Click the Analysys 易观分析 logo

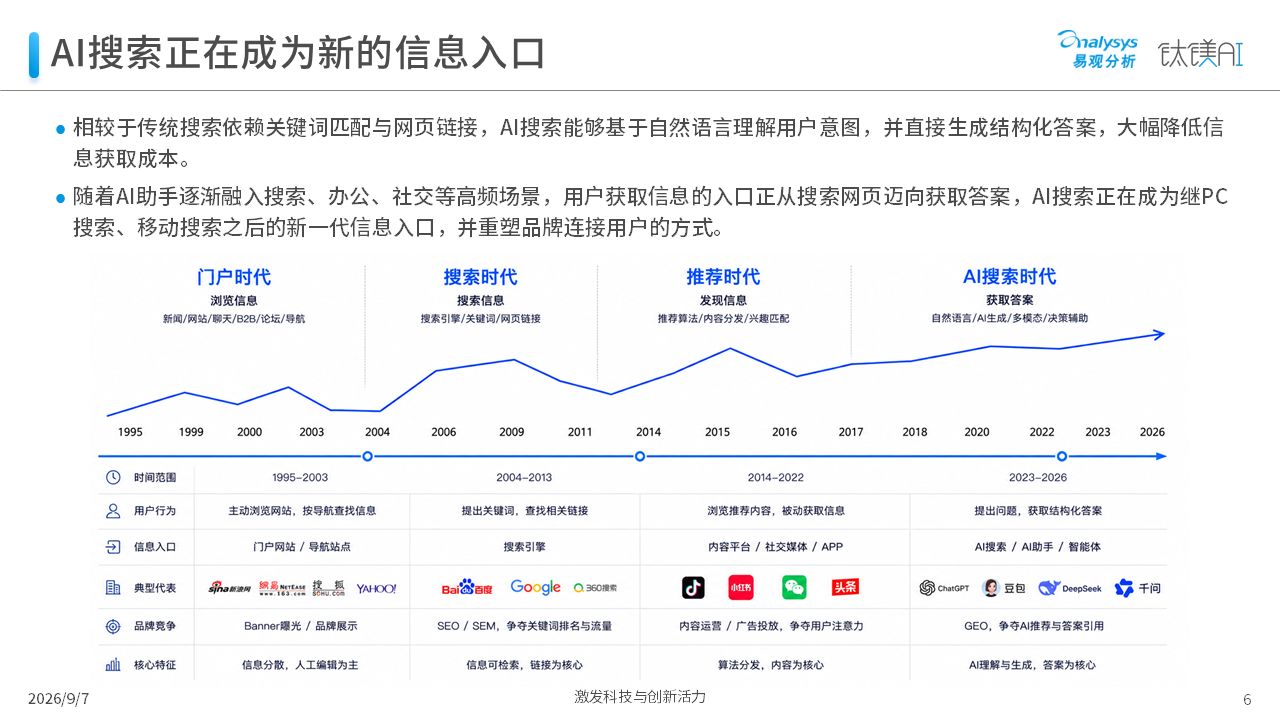(x=1097, y=49)
